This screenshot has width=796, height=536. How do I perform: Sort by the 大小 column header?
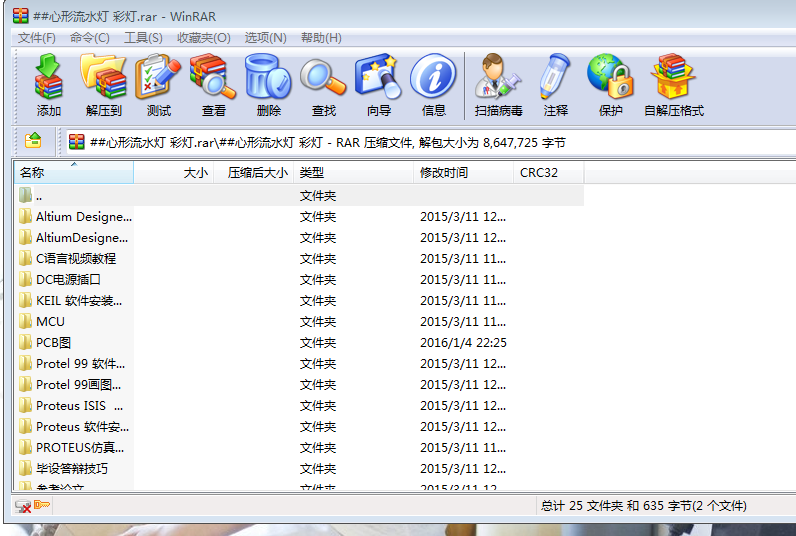click(x=174, y=173)
